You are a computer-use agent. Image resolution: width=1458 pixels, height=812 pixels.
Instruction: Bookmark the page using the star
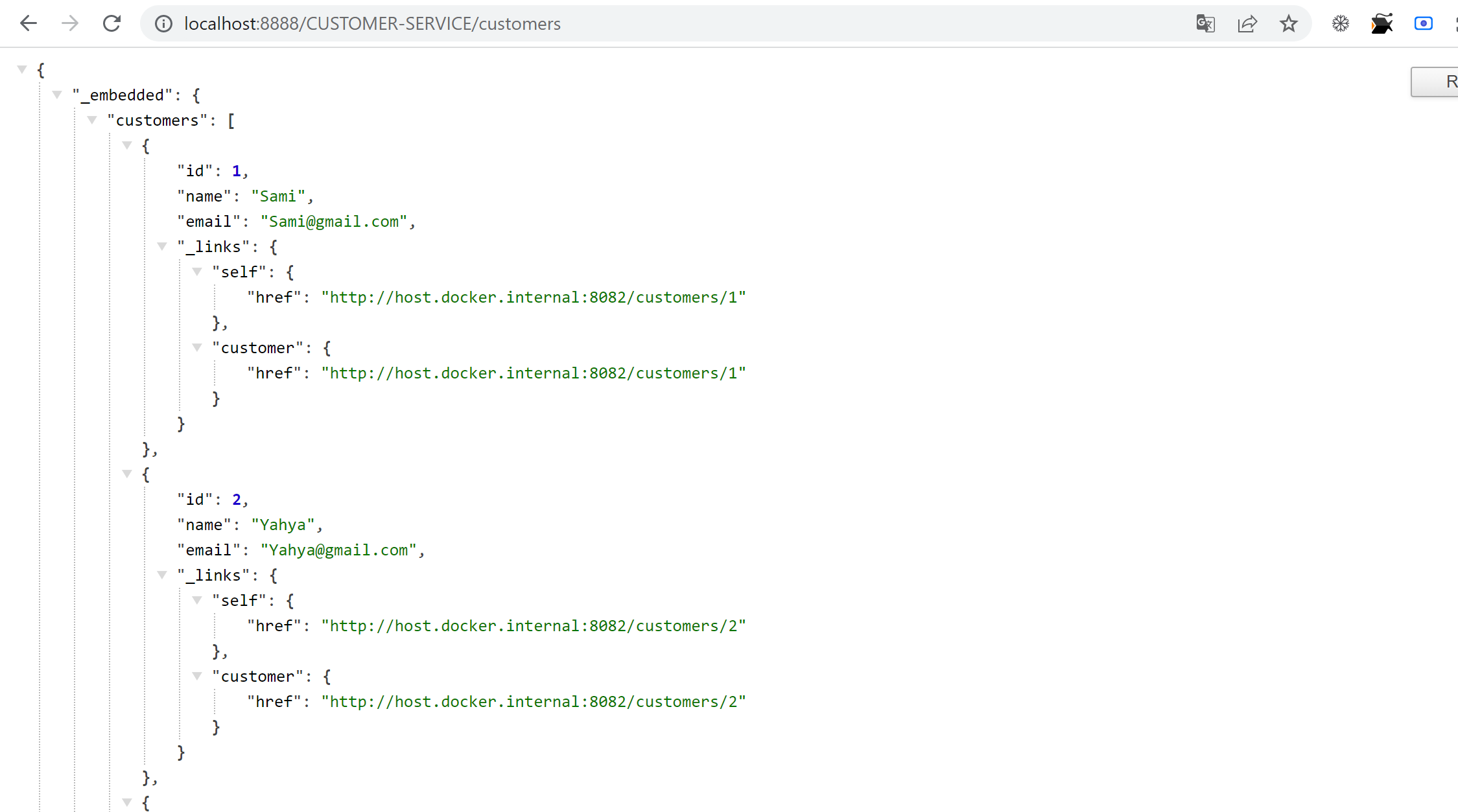(x=1289, y=23)
